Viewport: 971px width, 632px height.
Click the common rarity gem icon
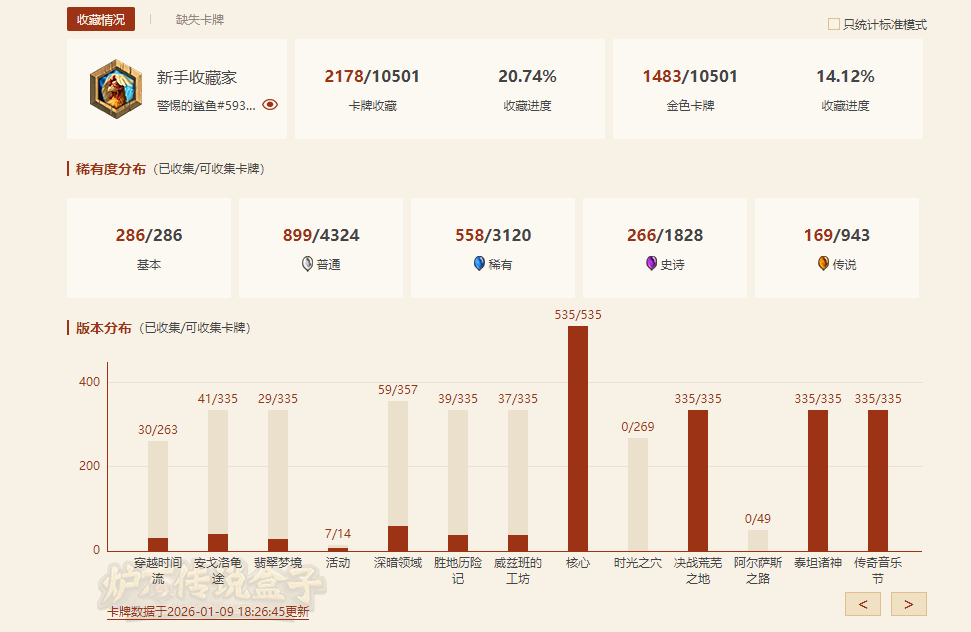[307, 265]
